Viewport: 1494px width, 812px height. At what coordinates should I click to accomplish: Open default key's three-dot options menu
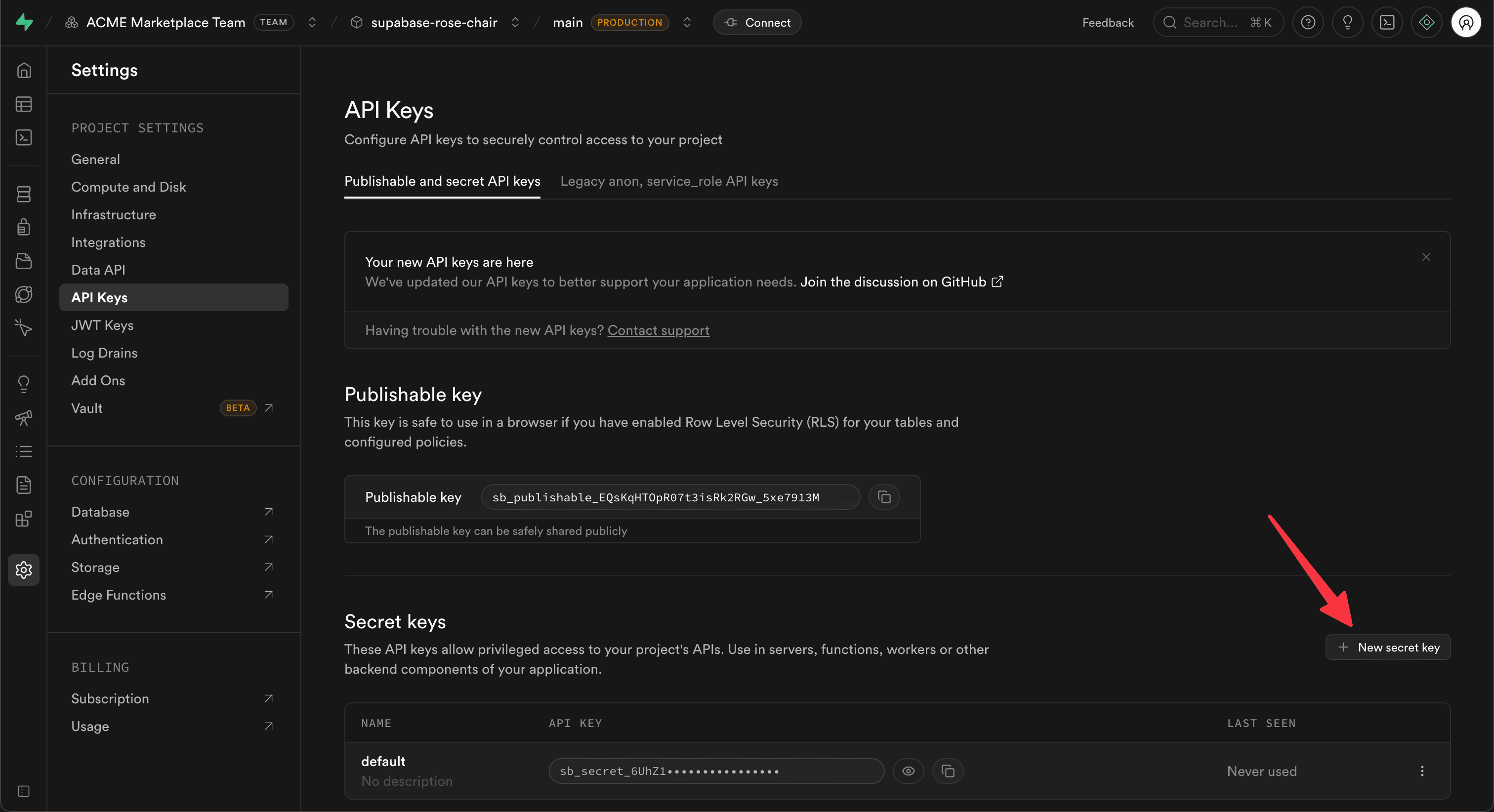click(x=1422, y=771)
